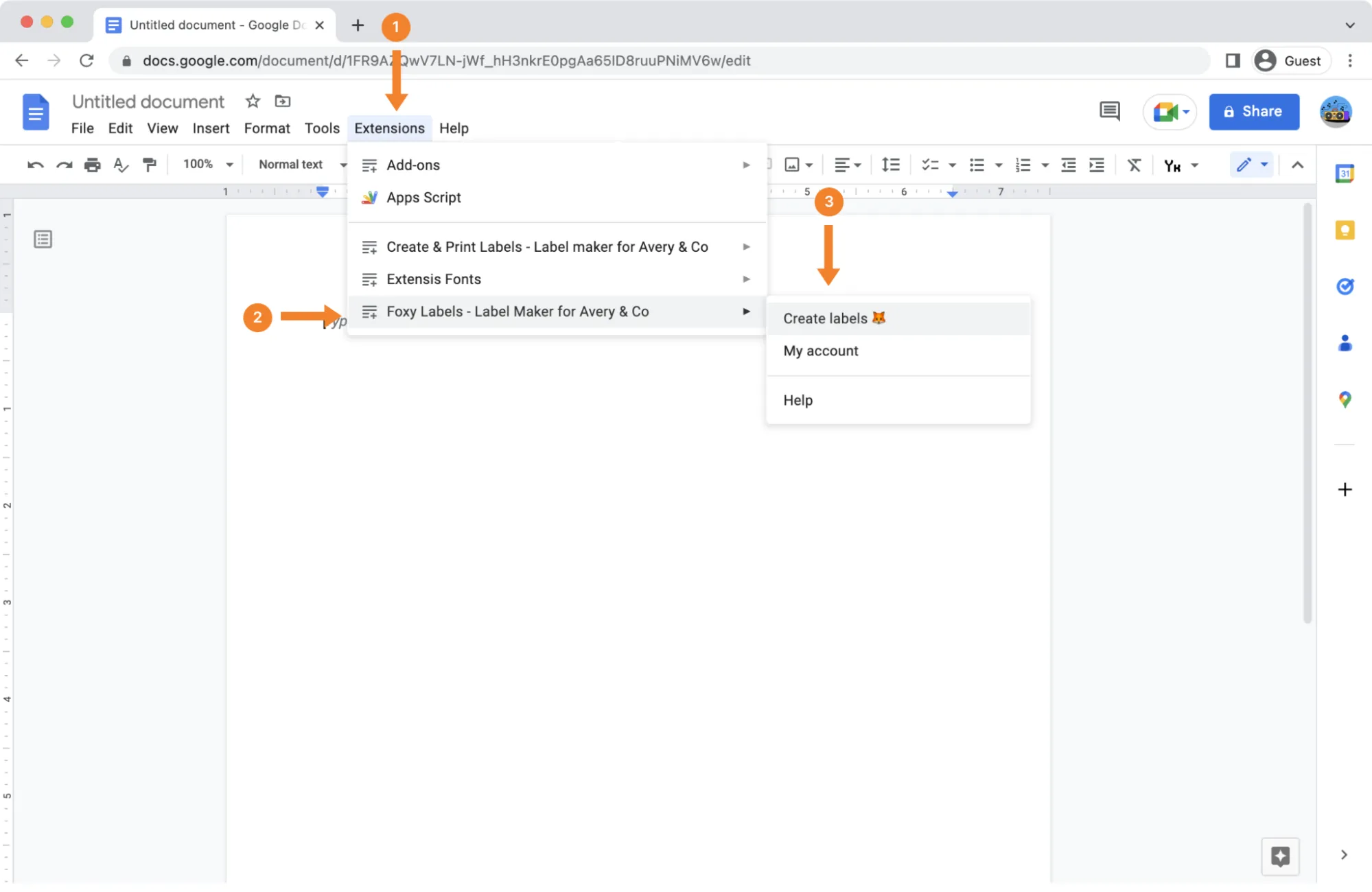Viewport: 1372px width, 892px height.
Task: Open the comment history icon
Action: (1109, 111)
